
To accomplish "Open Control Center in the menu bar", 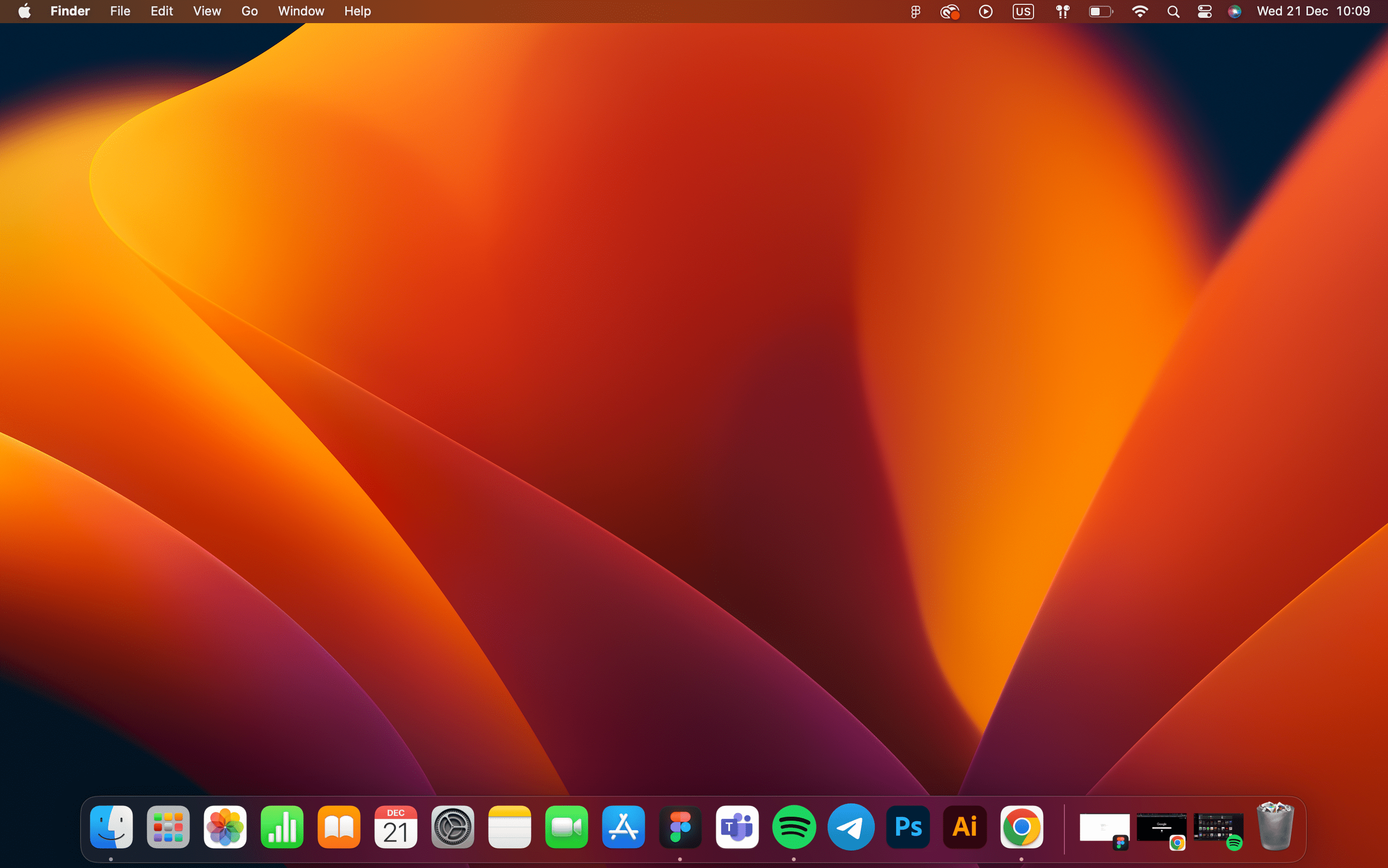I will 1204,11.
